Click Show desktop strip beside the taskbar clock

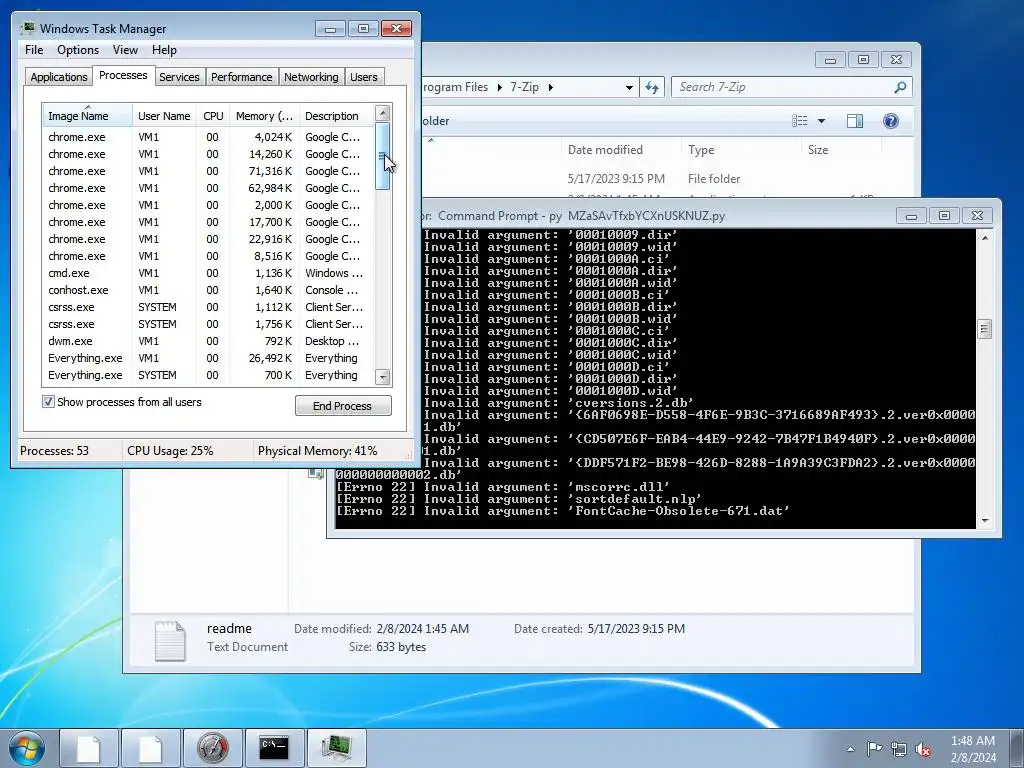(x=1019, y=748)
